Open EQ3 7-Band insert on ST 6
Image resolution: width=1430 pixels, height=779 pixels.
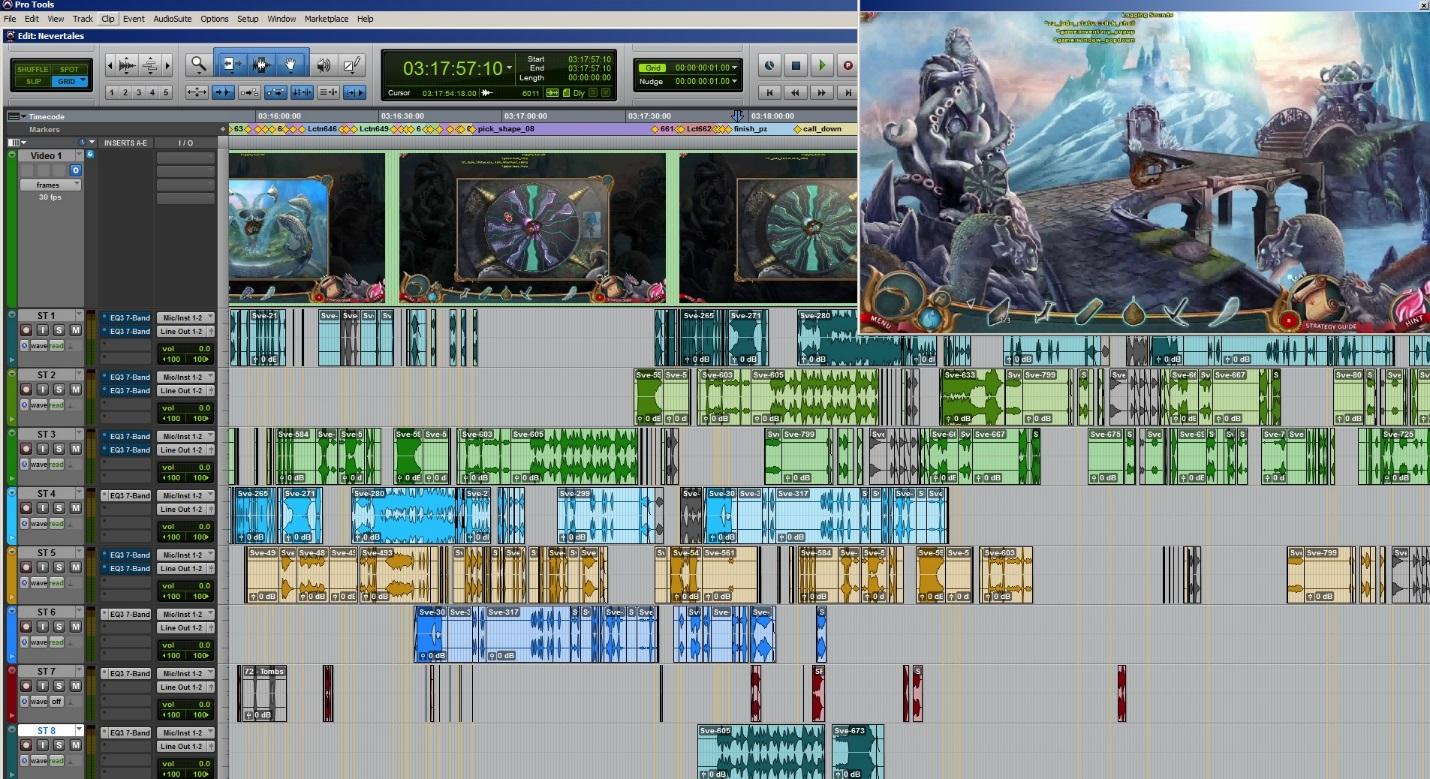(x=127, y=614)
